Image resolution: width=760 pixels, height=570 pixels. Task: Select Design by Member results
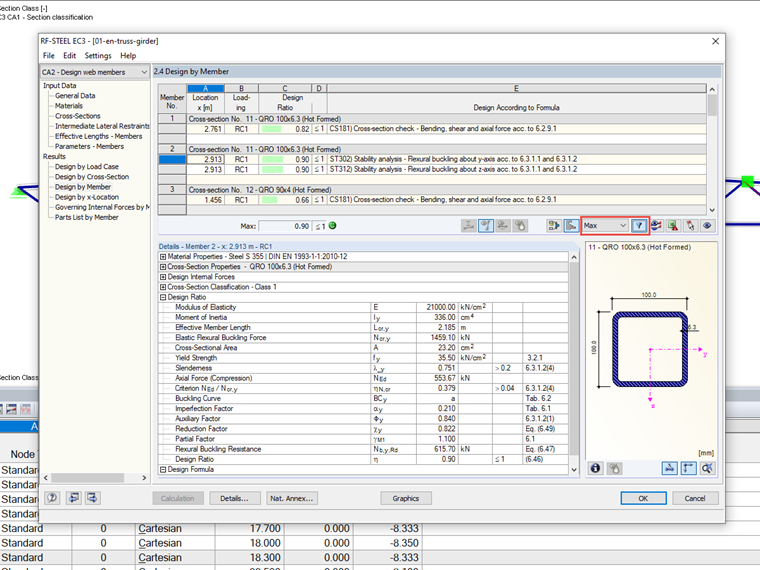(83, 187)
